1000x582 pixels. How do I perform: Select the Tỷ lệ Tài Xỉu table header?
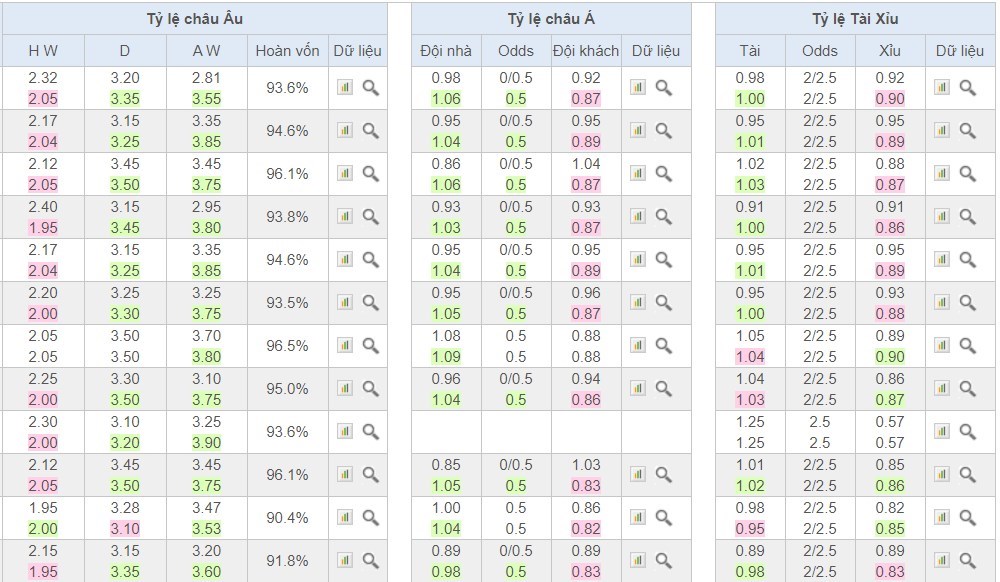pyautogui.click(x=855, y=19)
